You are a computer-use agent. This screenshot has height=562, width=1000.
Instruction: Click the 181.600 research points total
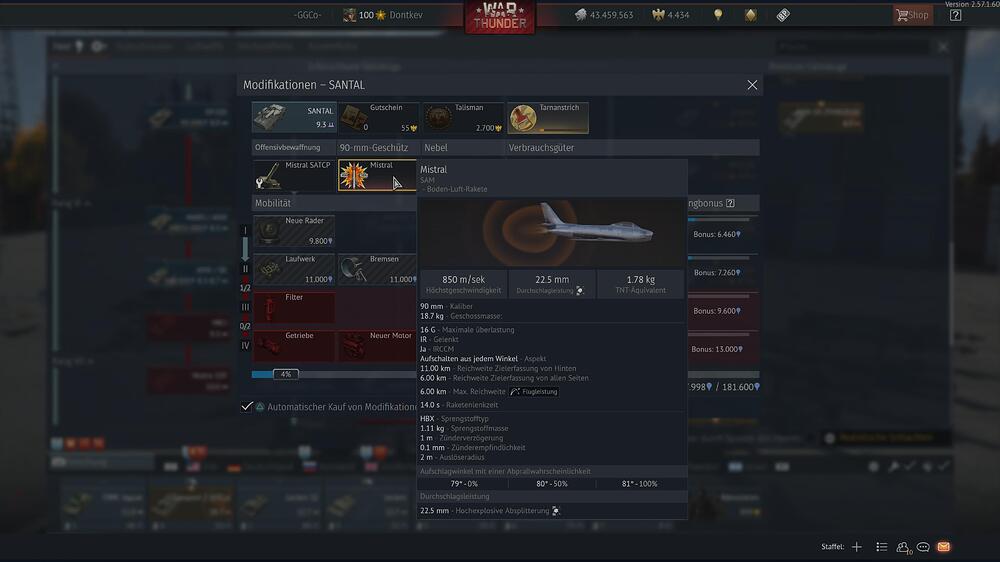pos(740,387)
